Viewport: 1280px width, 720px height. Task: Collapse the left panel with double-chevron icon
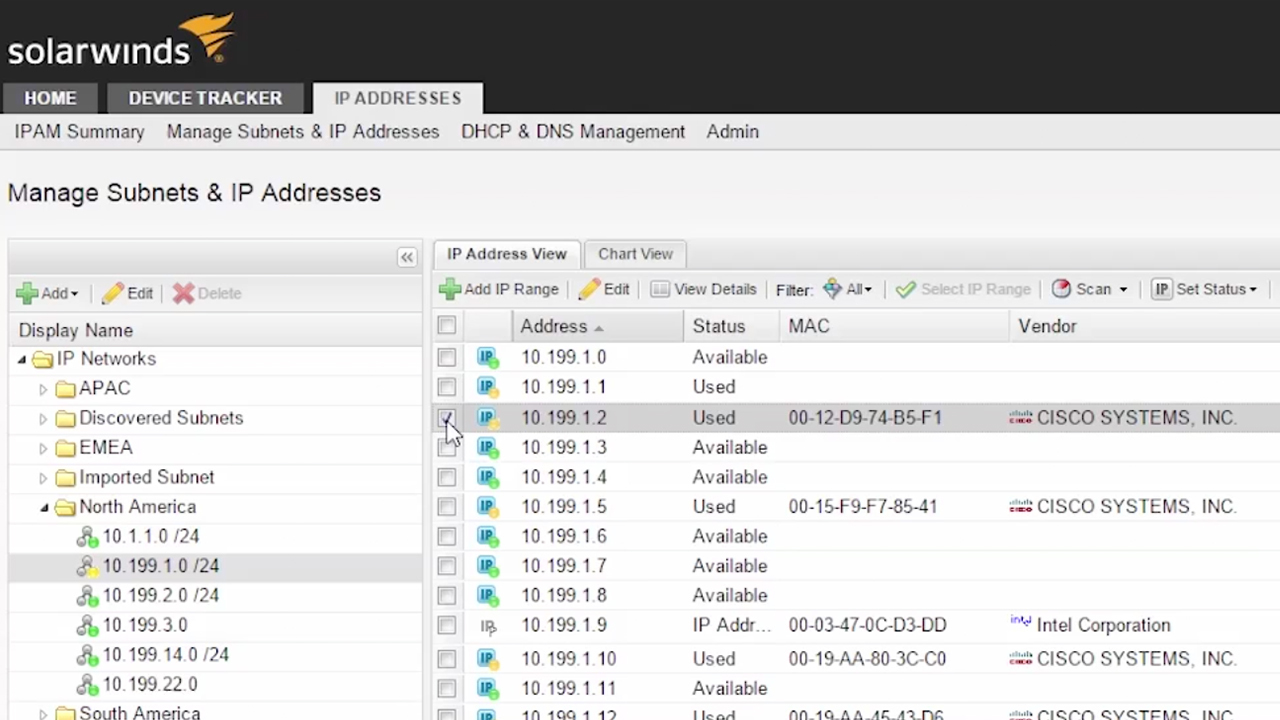(407, 257)
